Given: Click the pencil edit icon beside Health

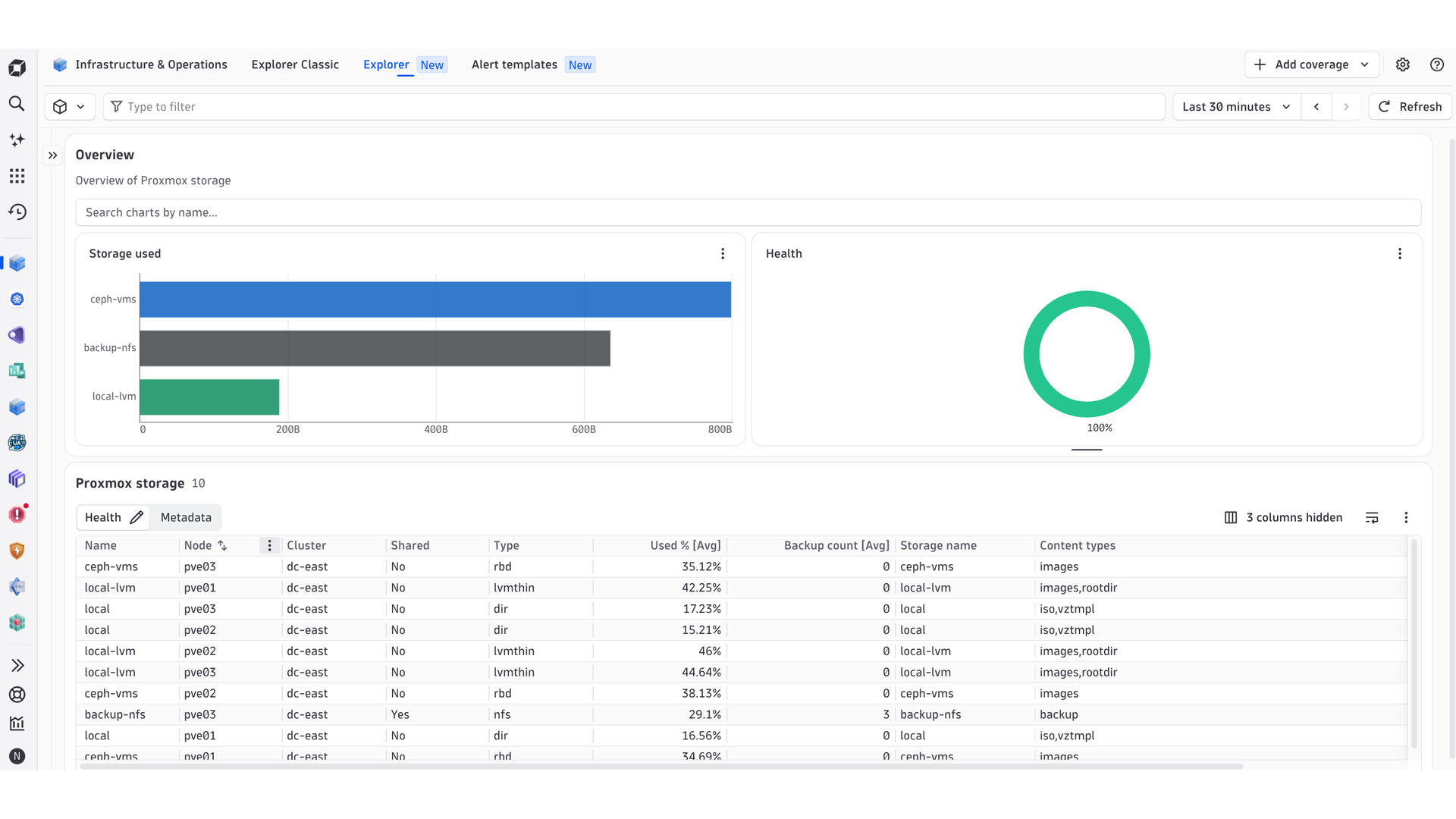Looking at the screenshot, I should [x=136, y=517].
